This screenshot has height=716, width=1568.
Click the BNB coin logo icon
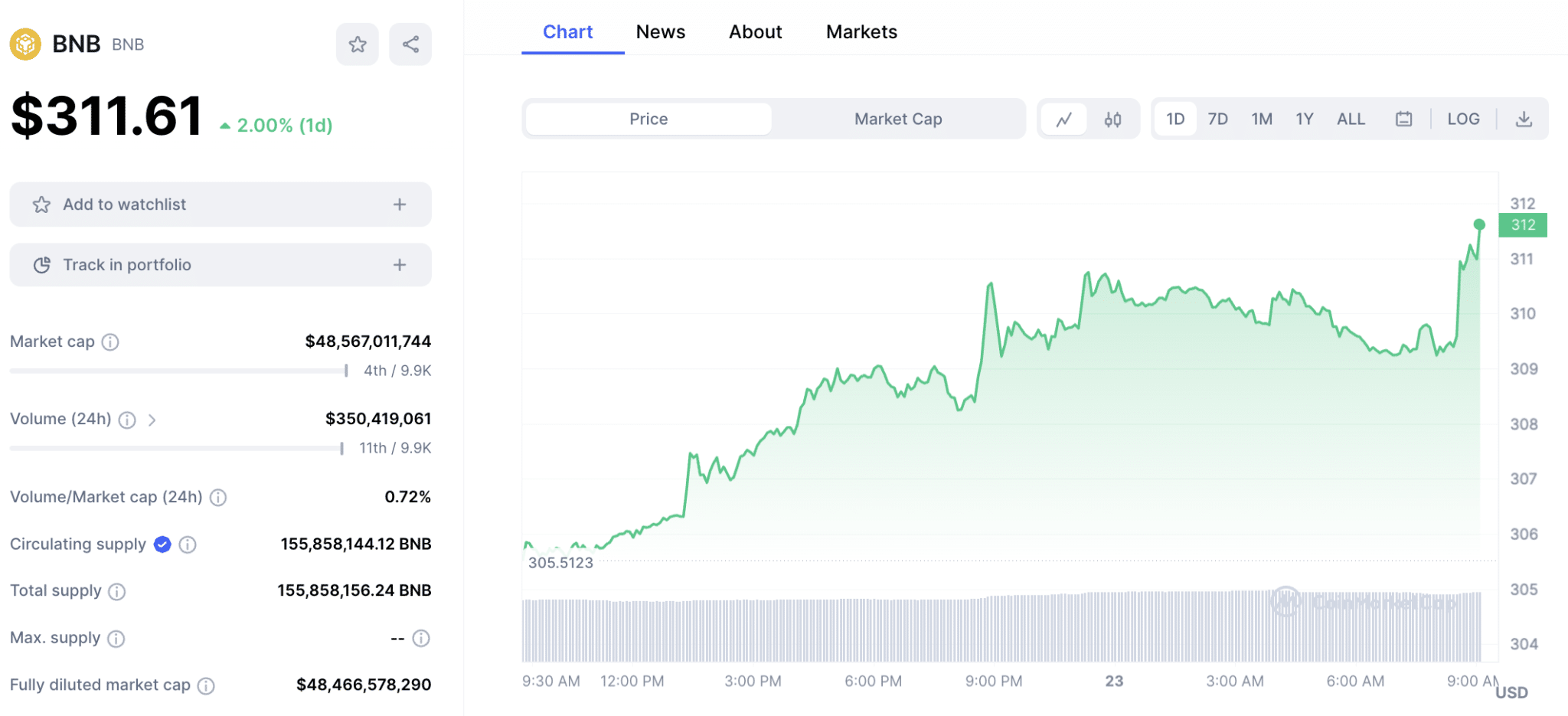tap(25, 44)
